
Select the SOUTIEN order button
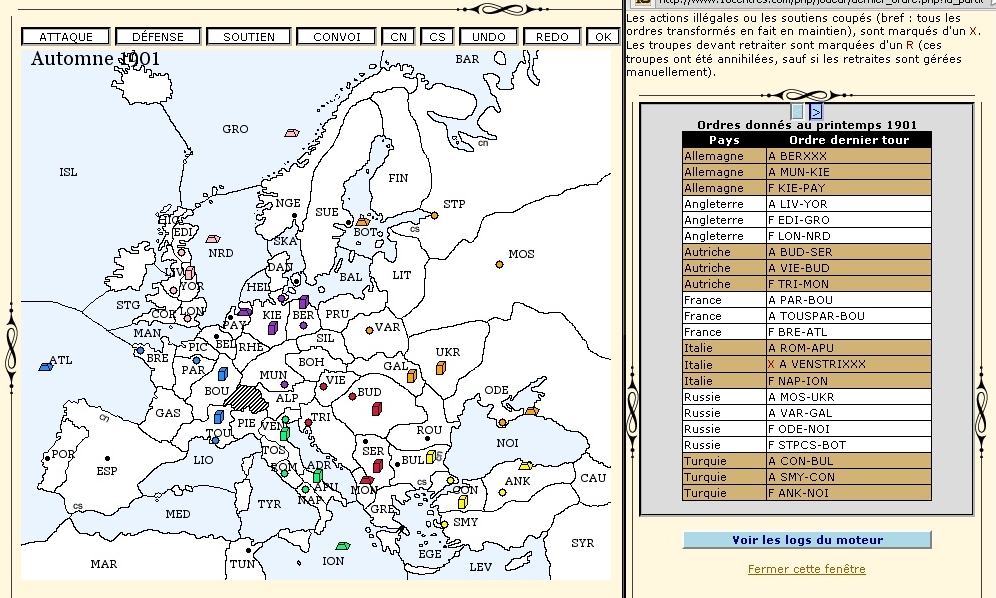point(249,37)
